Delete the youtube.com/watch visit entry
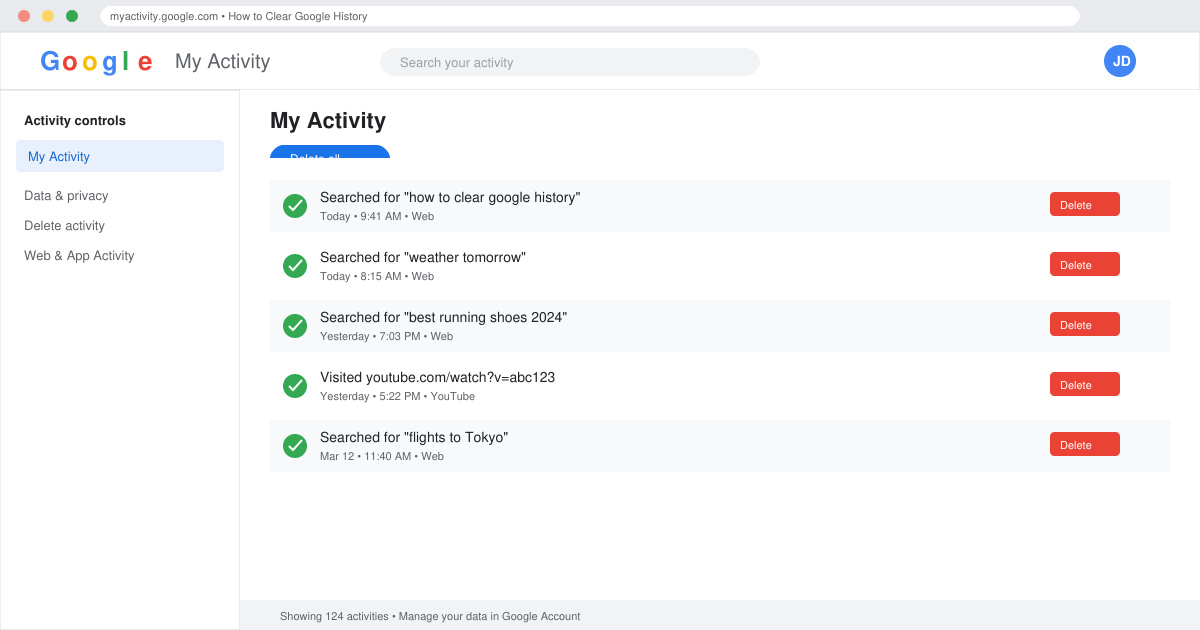Viewport: 1200px width, 630px height. pyautogui.click(x=1085, y=384)
